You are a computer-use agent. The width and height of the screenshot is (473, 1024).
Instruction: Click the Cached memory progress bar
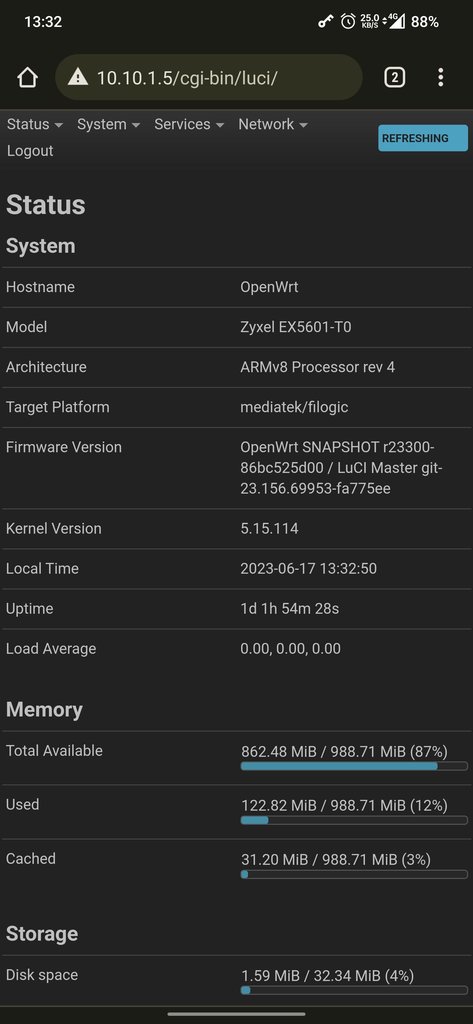point(354,874)
